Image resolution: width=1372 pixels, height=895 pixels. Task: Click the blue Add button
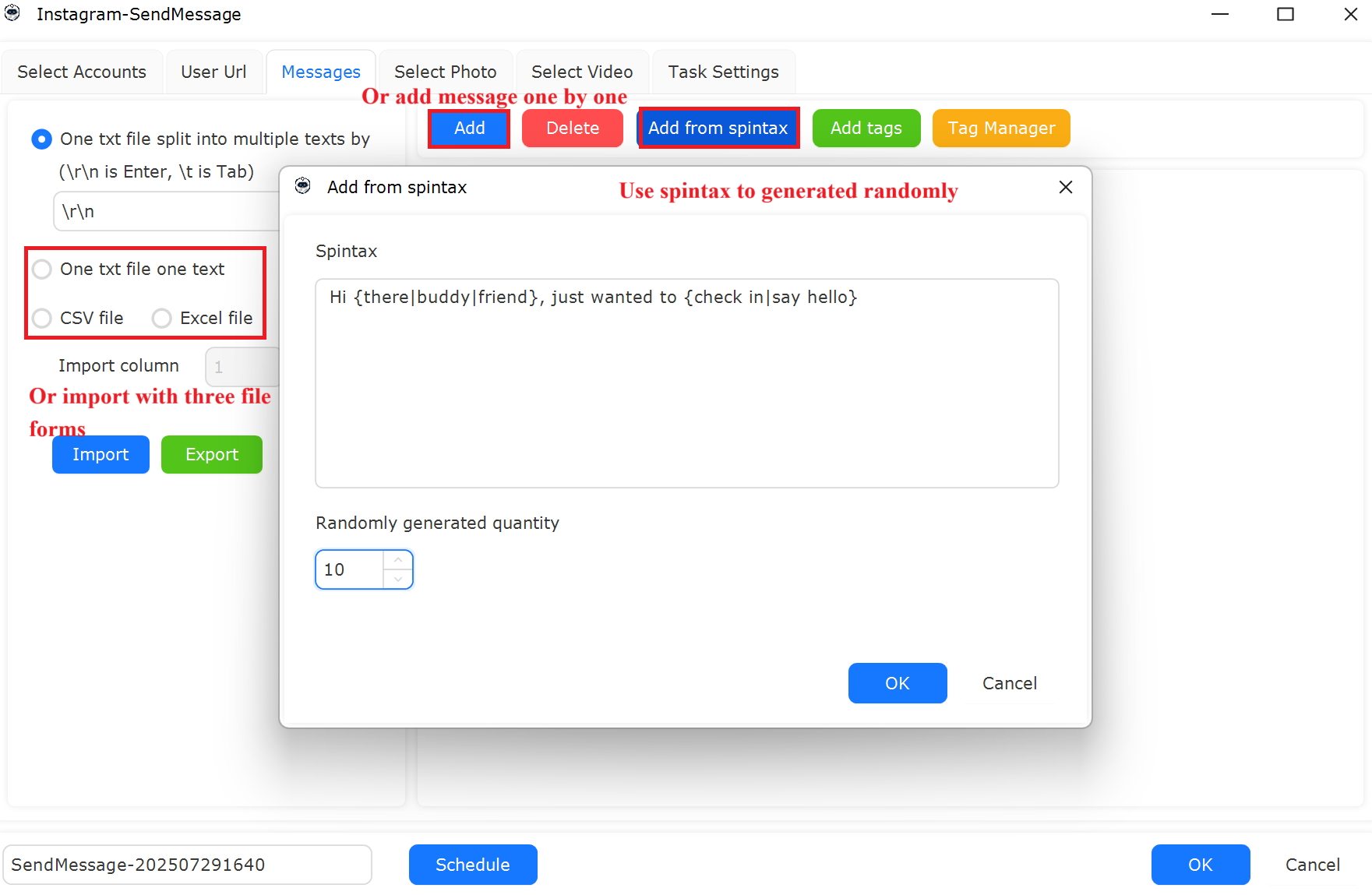[470, 129]
